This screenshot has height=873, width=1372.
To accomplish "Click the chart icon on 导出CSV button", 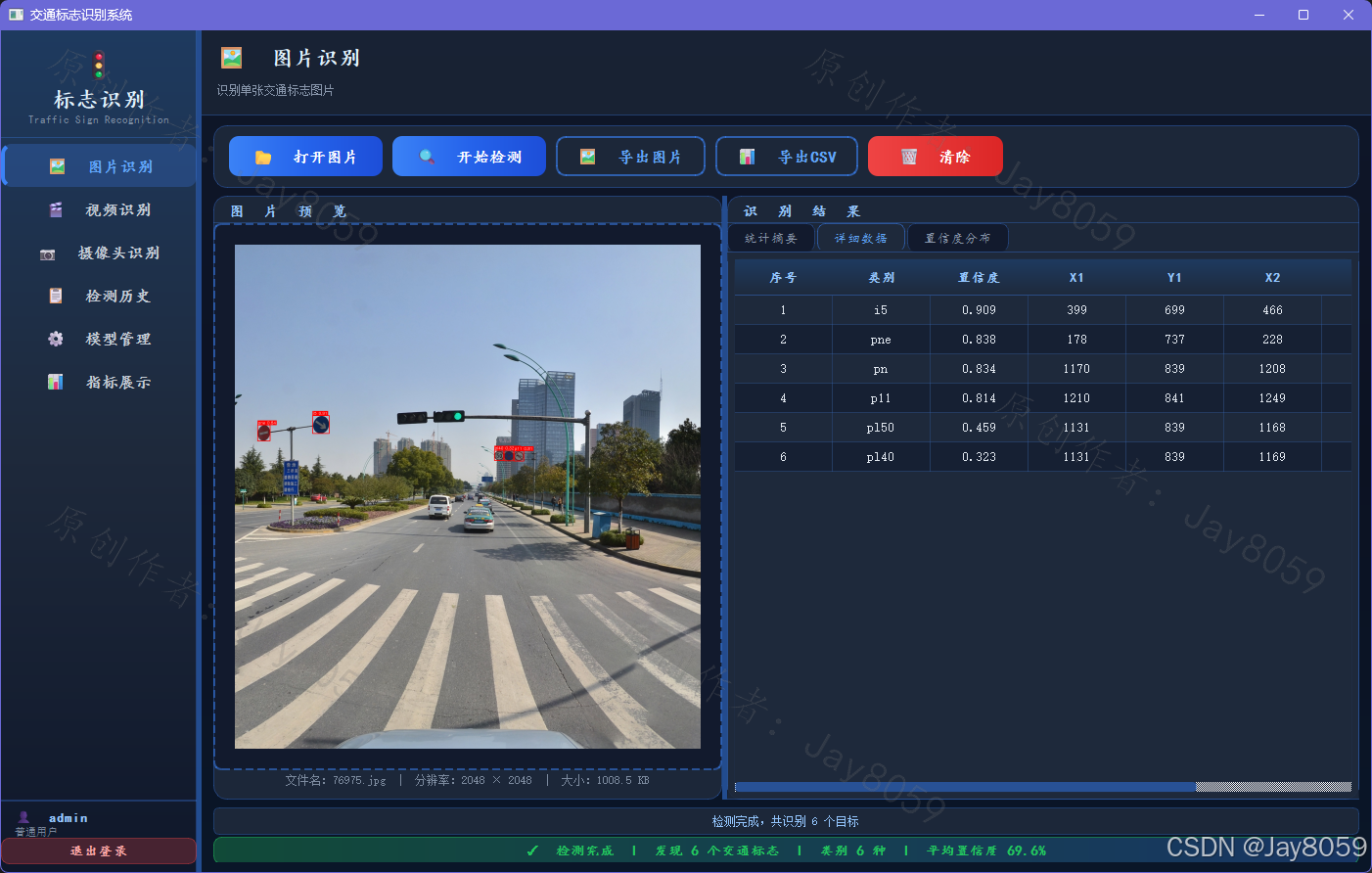I will coord(747,157).
